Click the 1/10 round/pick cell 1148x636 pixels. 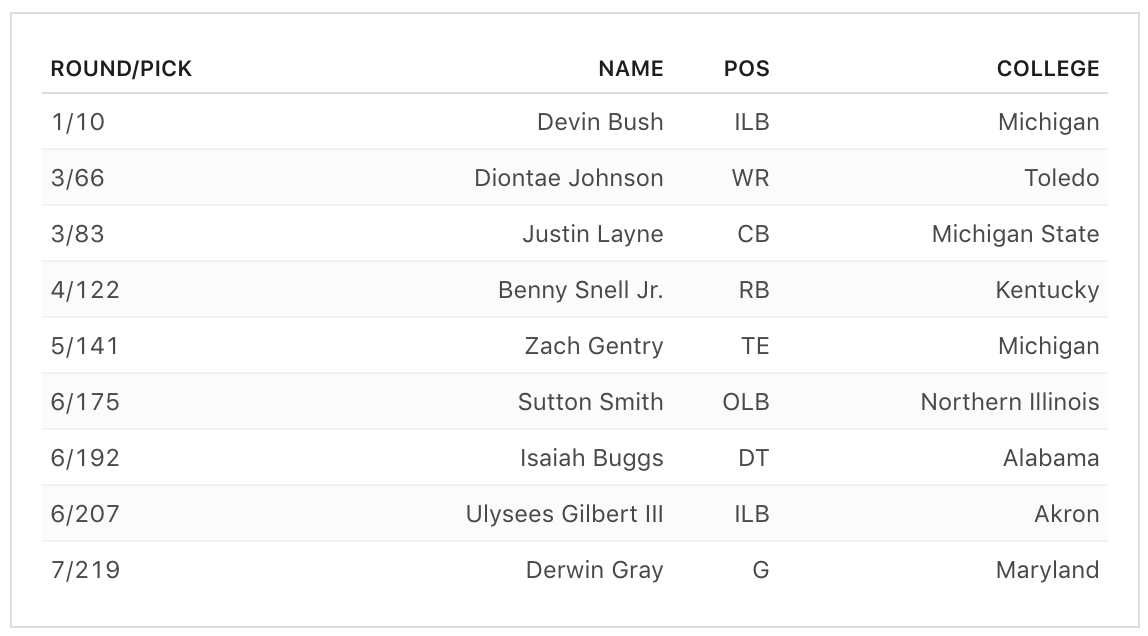click(x=78, y=122)
